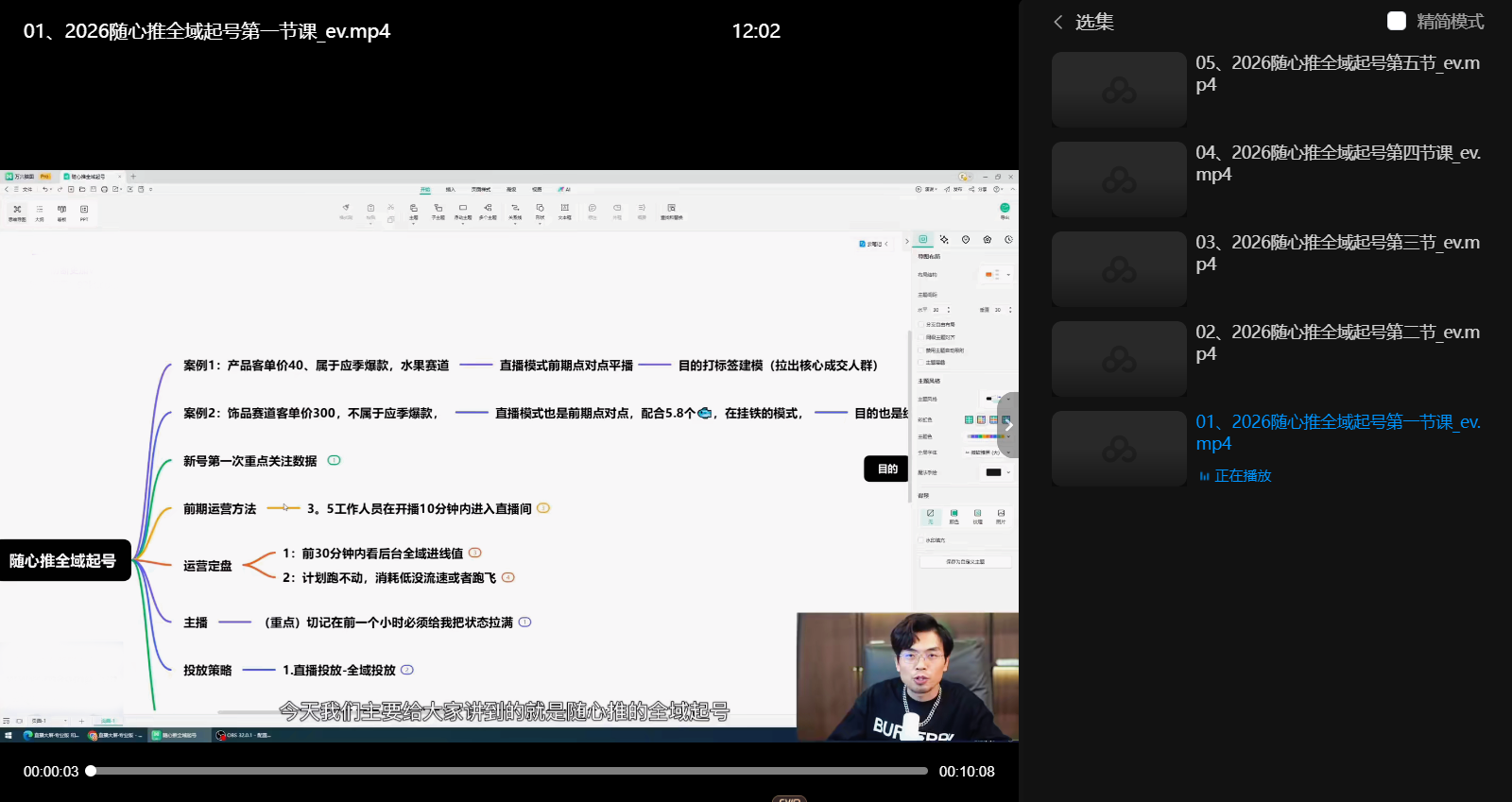Open the help dropdown in the ribbon
Screen dimensions: 1512x802
click(998, 189)
